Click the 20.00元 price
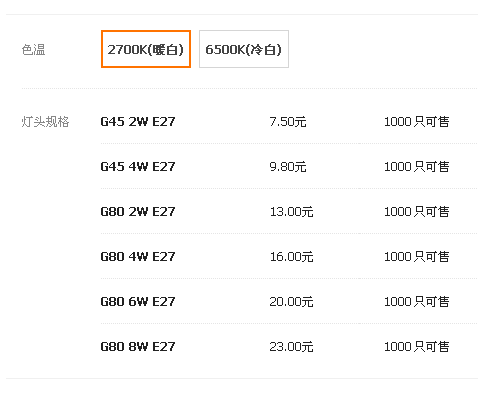 [x=291, y=302]
